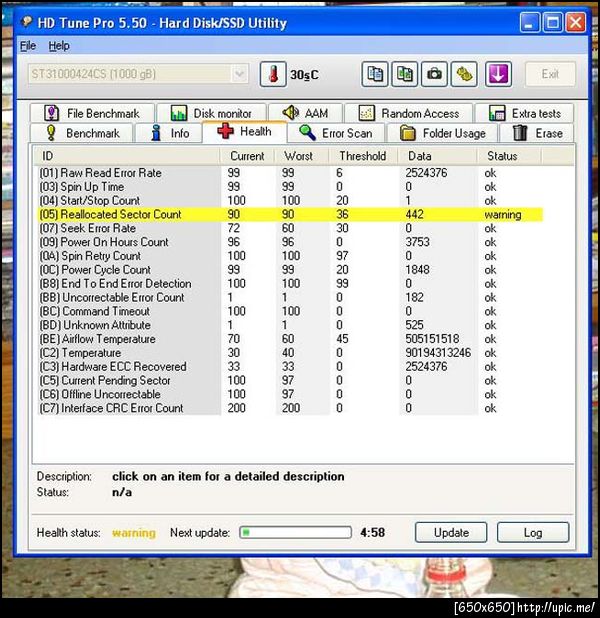
Task: Click the Exit button
Action: (550, 74)
